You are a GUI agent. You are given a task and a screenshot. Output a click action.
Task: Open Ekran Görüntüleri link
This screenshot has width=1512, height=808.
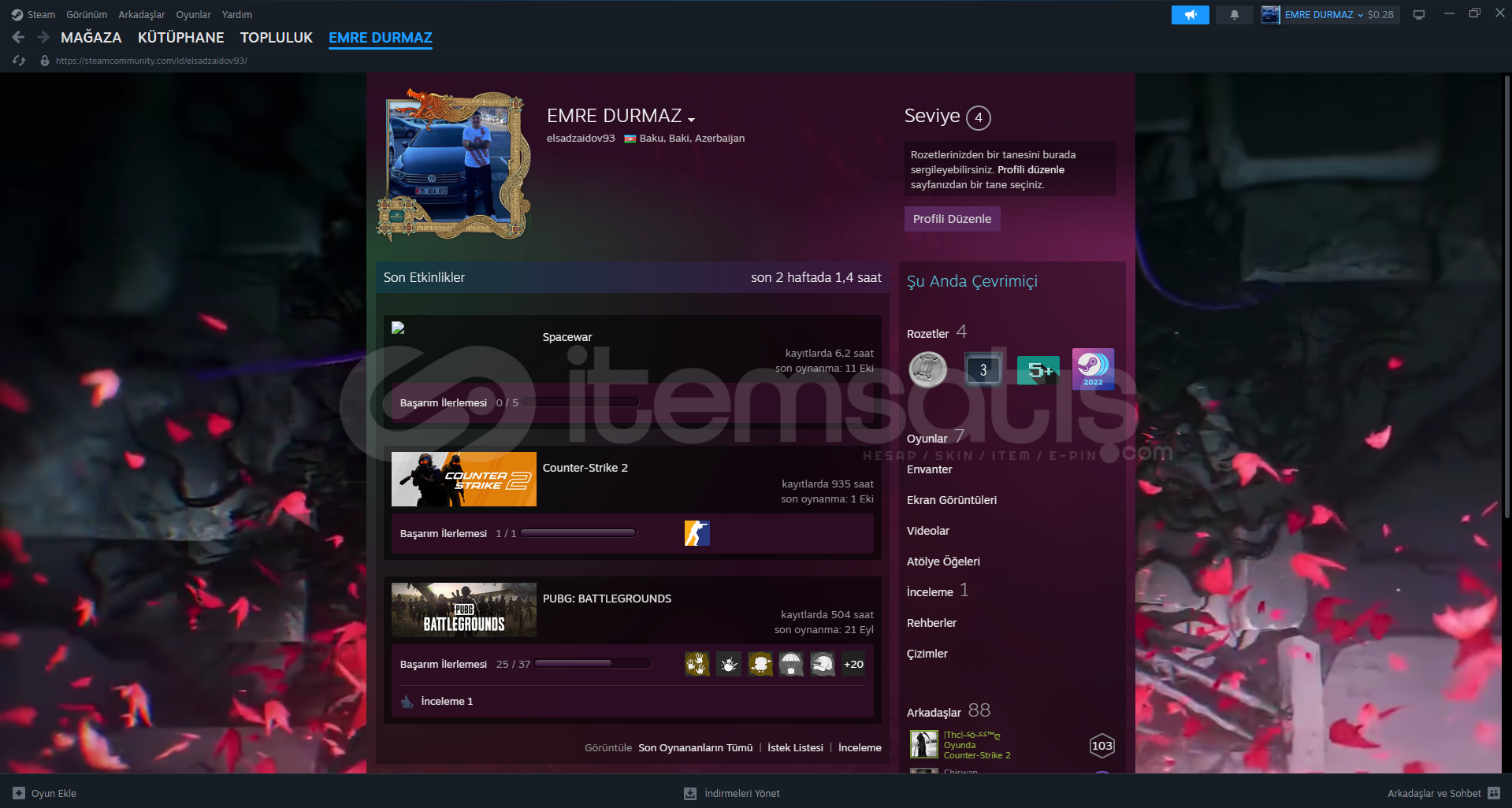(x=952, y=500)
